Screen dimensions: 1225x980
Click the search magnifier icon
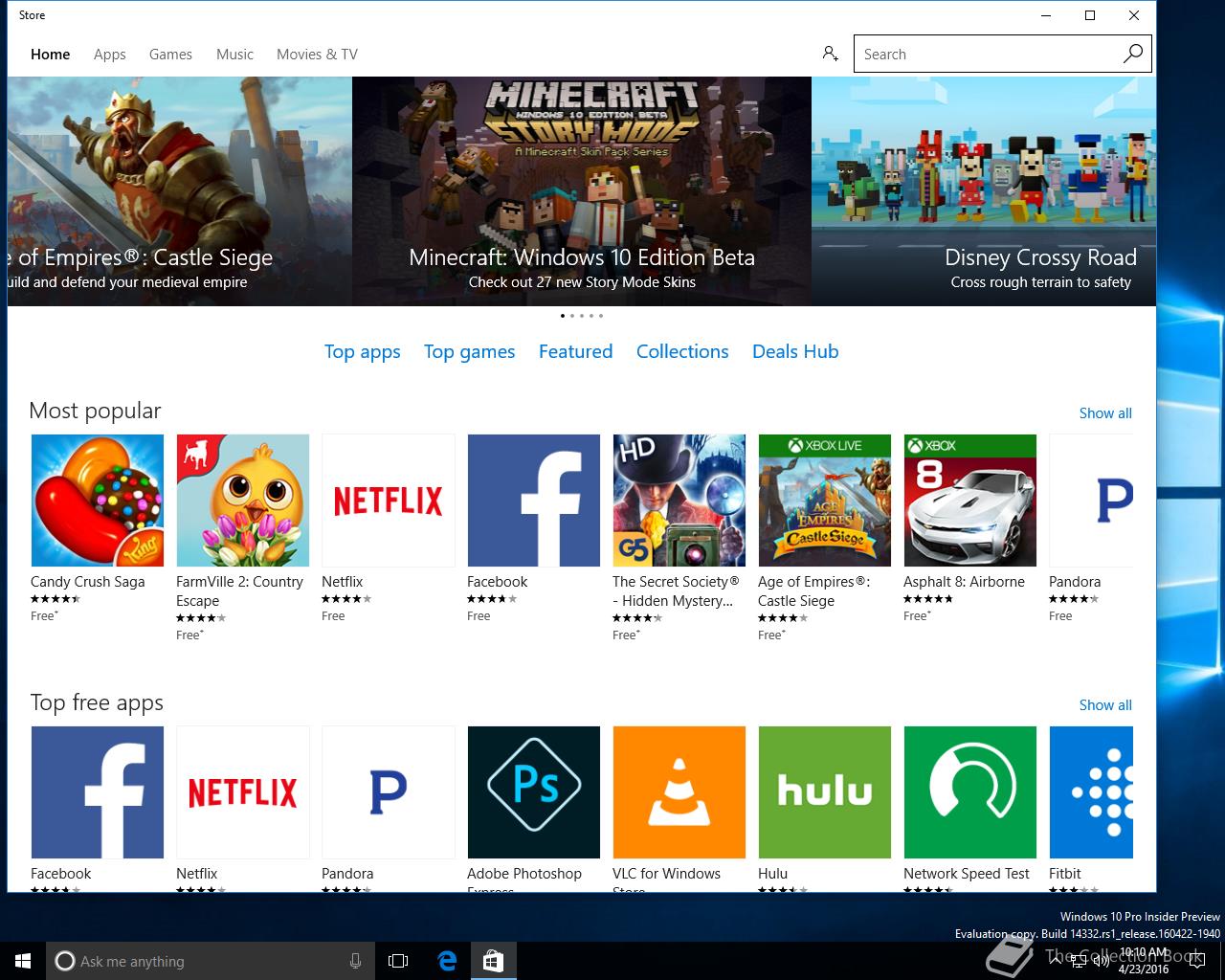coord(1132,54)
